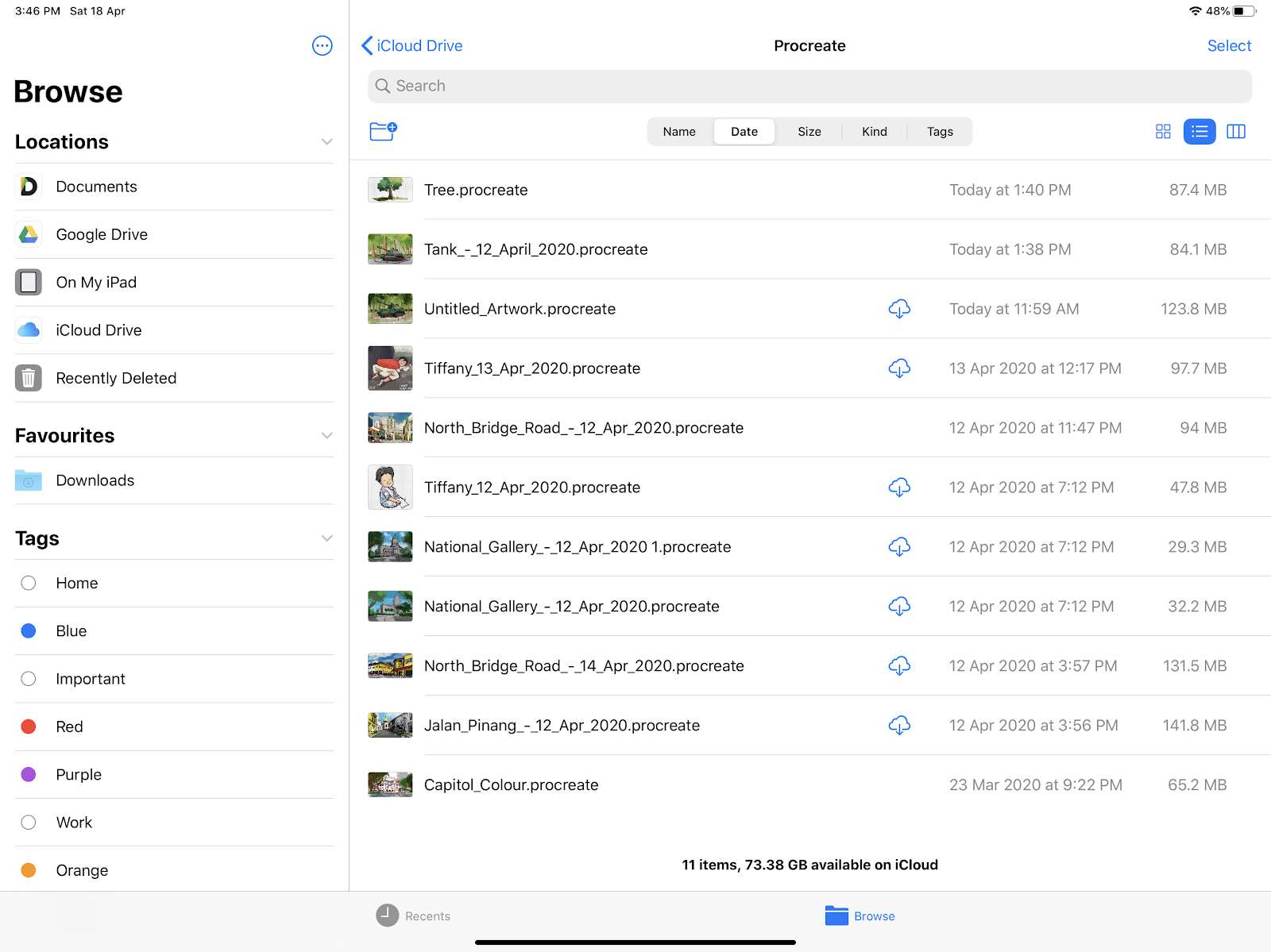The image size is (1271, 952).
Task: Sort files by Tags
Action: pos(940,132)
